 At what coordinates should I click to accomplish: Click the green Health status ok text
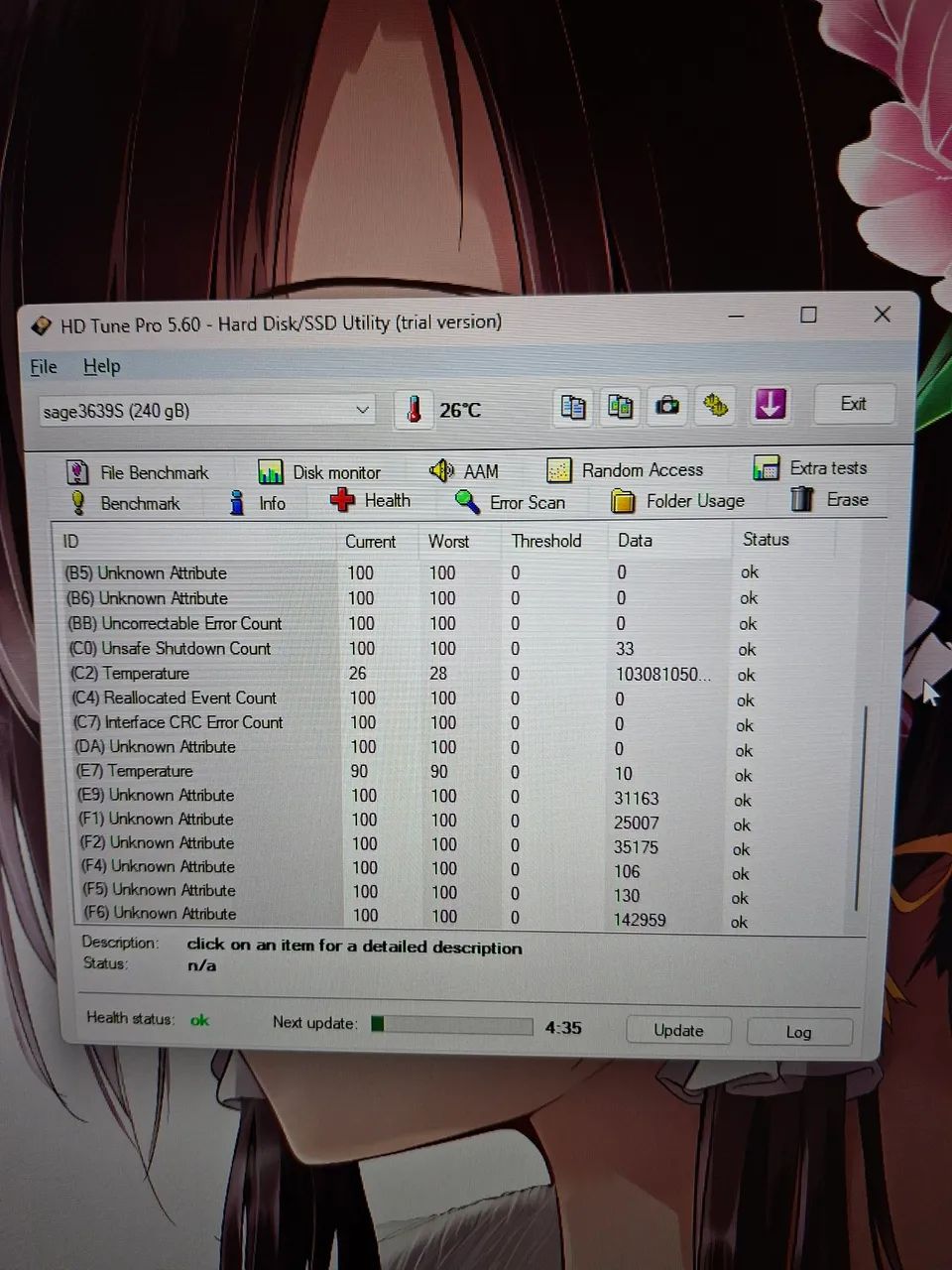(x=199, y=1020)
